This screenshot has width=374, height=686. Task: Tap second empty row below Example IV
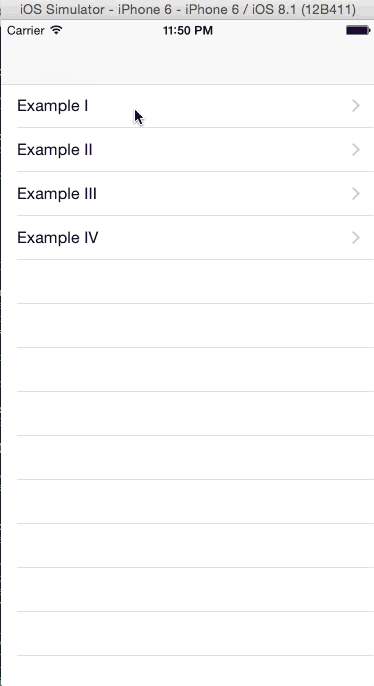coord(187,326)
